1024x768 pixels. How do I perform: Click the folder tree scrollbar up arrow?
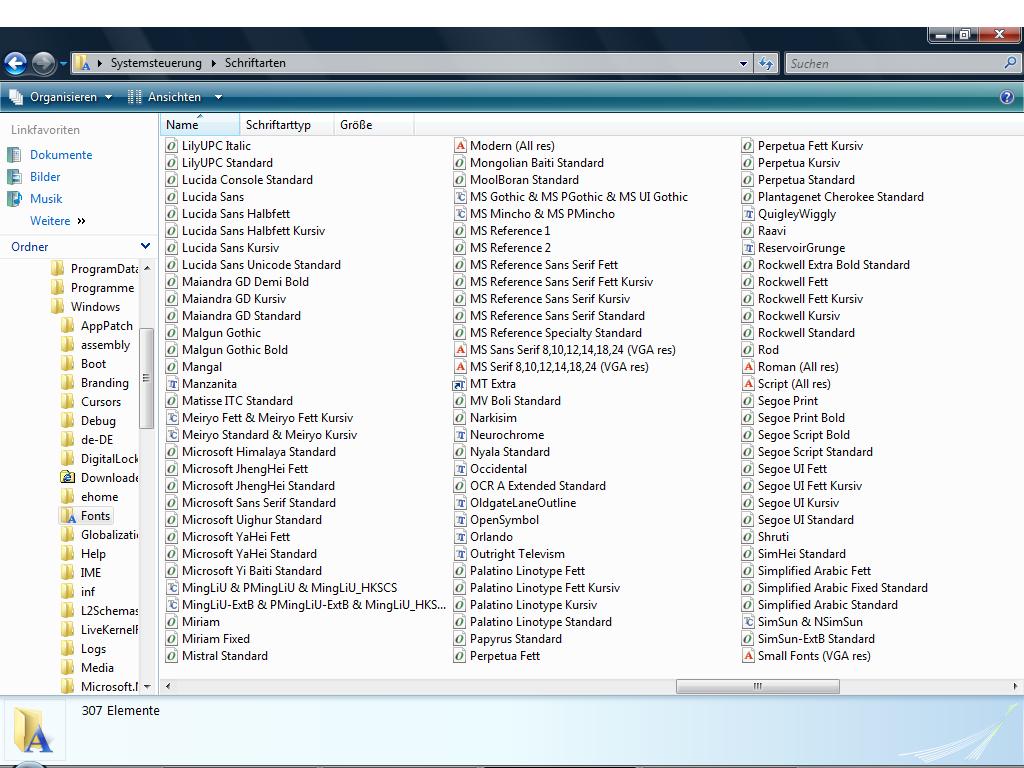pyautogui.click(x=146, y=268)
